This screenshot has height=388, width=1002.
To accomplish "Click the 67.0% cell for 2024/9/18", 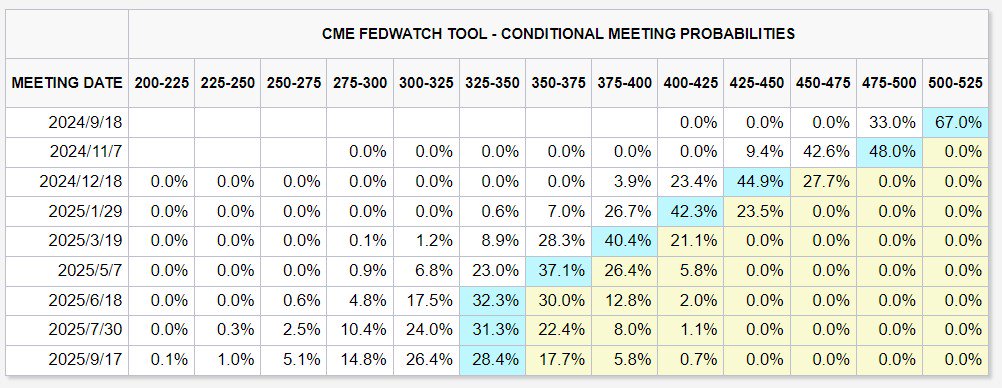I will [x=955, y=122].
